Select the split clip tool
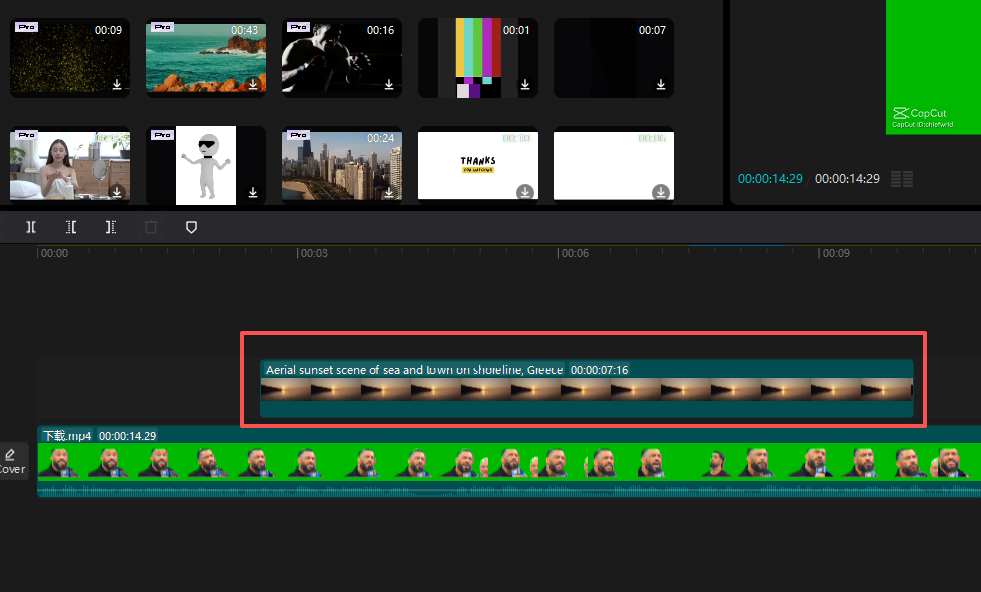The image size is (981, 592). coord(30,227)
